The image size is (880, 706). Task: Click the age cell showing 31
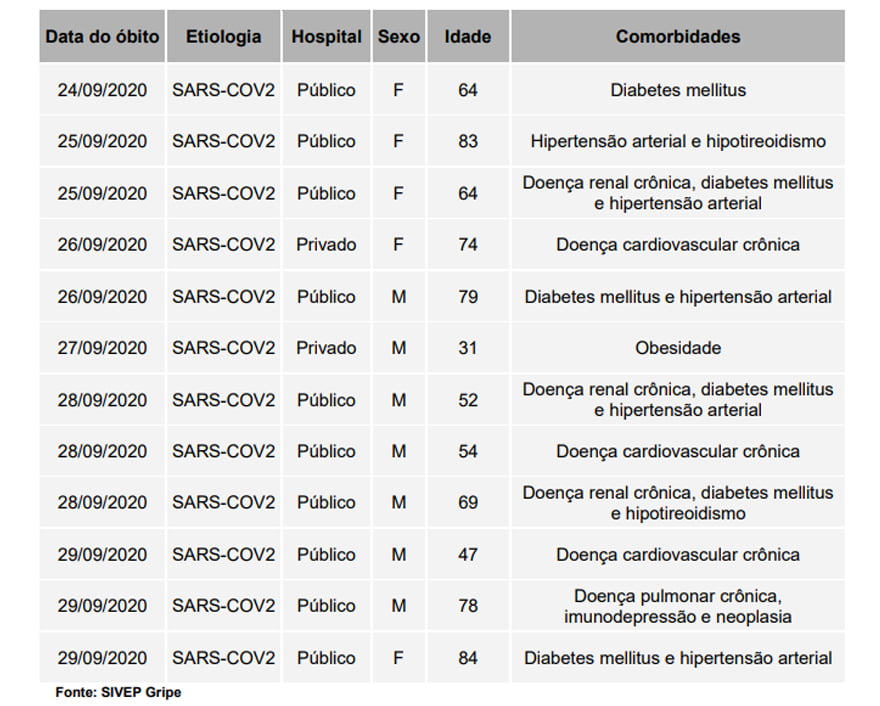point(468,348)
